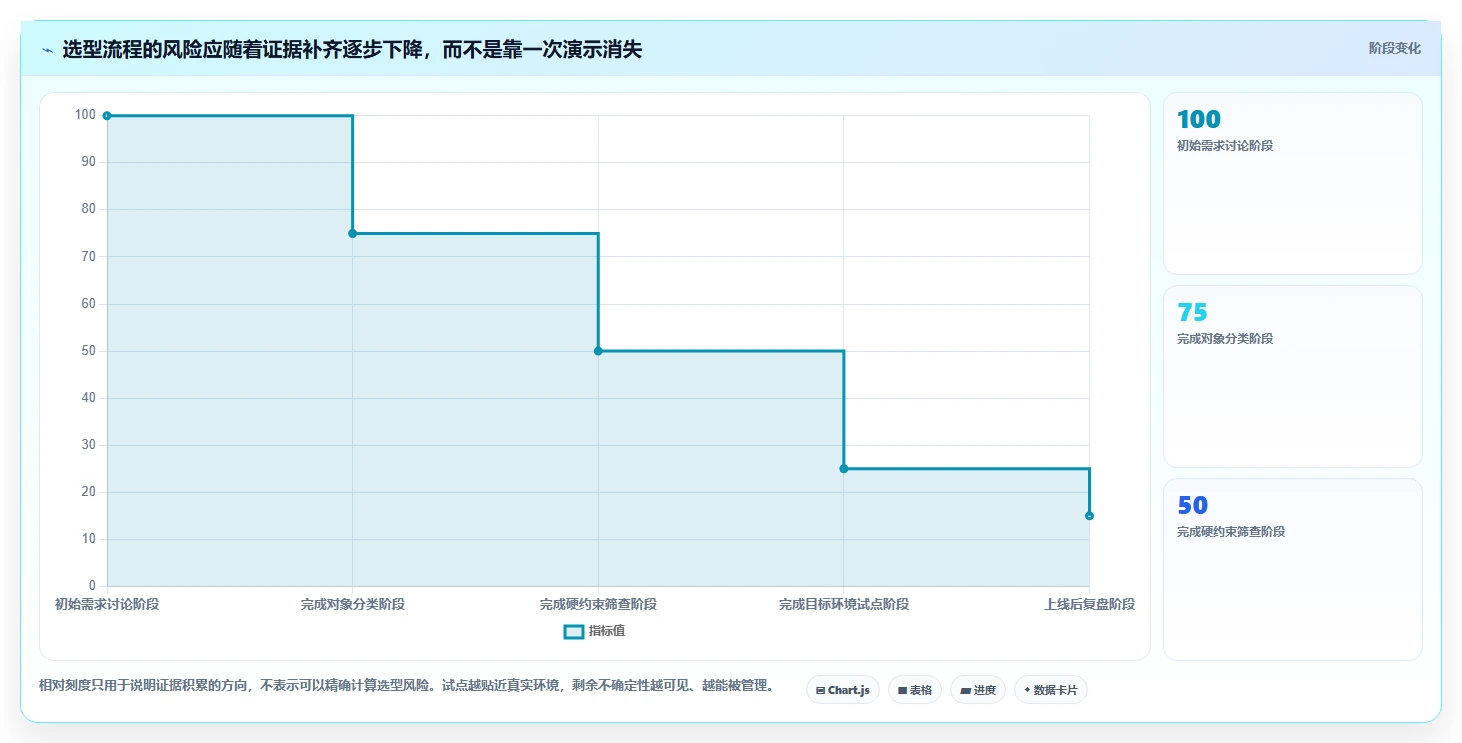
Task: Click 完成对象分类阶段 caption in the 75 card
Action: pyautogui.click(x=1225, y=339)
